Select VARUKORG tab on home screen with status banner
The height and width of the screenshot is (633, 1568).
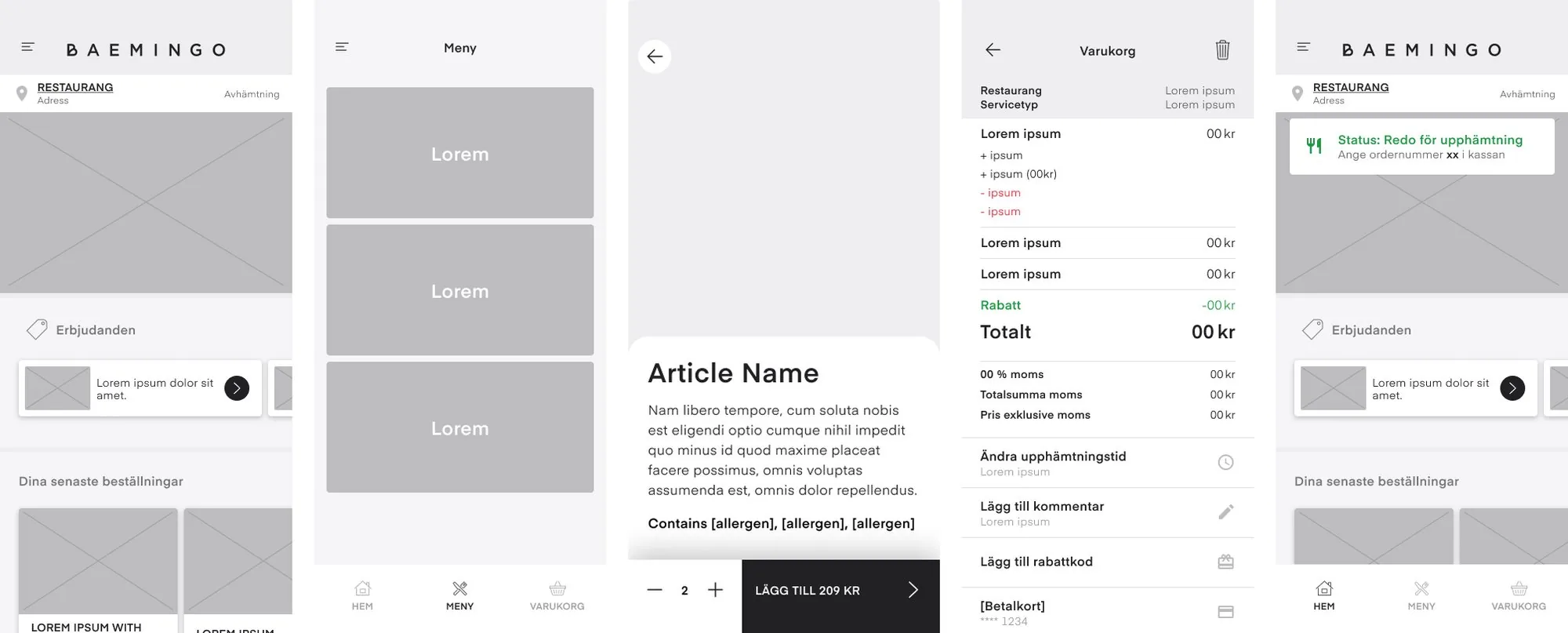tap(1519, 595)
